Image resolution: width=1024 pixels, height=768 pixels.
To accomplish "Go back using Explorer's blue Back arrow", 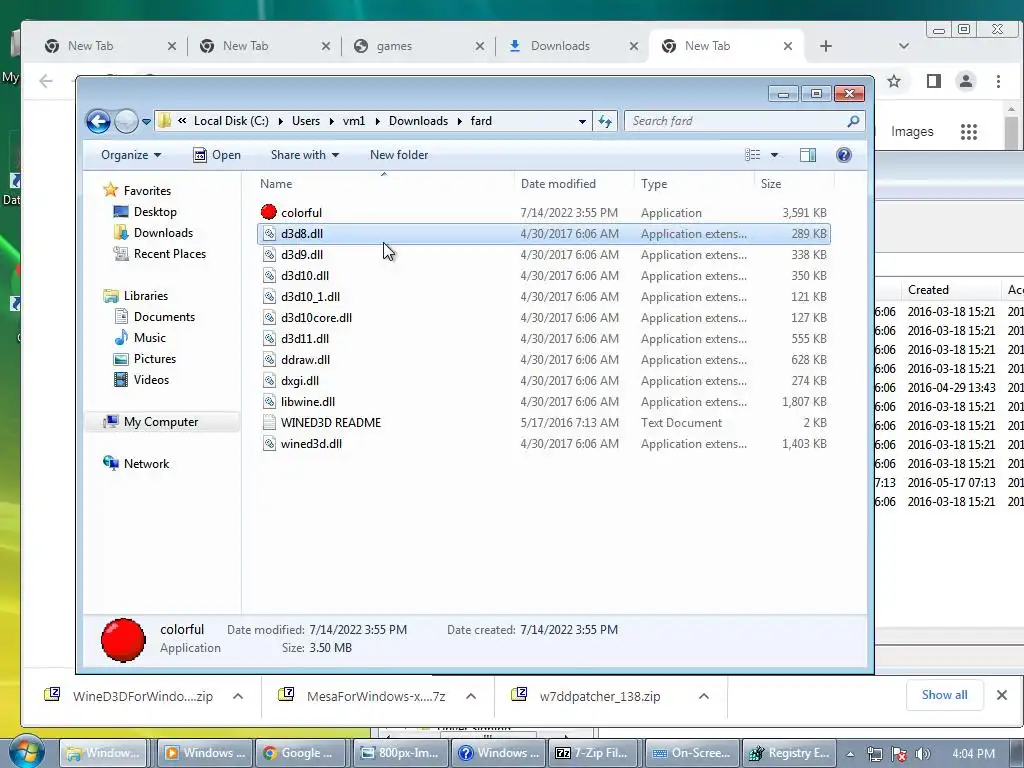I will (99, 121).
